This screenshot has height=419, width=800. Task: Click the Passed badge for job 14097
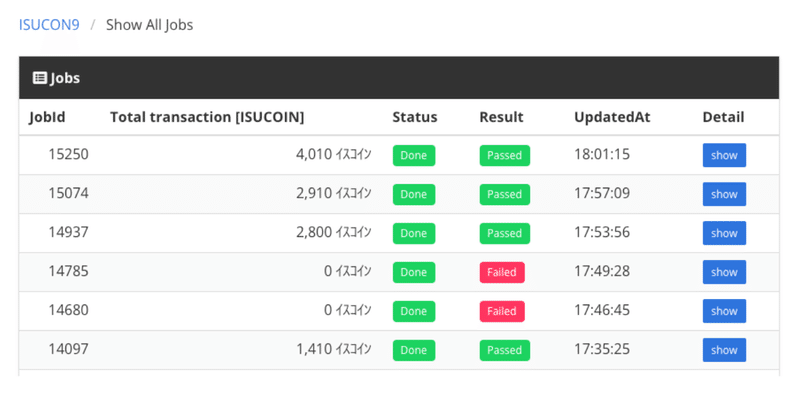pos(505,350)
